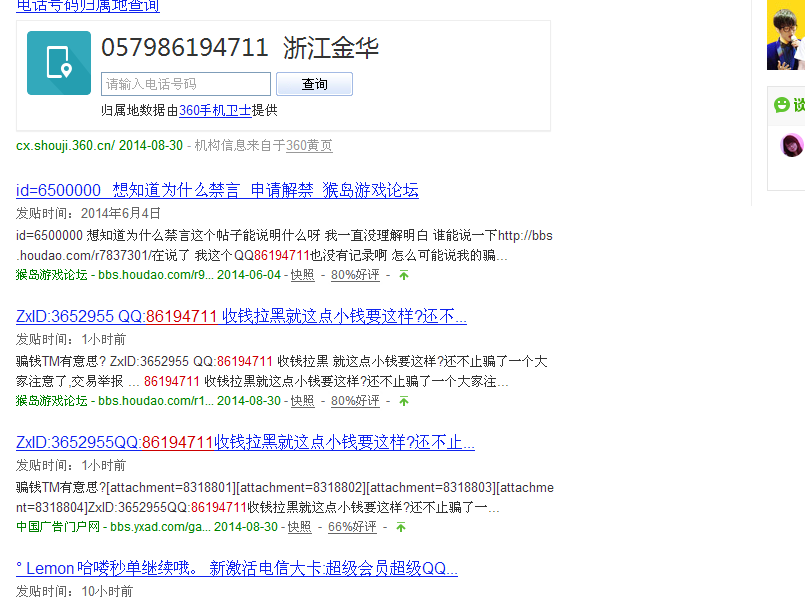Click the 浙江金华 location text
The image size is (805, 607).
[331, 48]
